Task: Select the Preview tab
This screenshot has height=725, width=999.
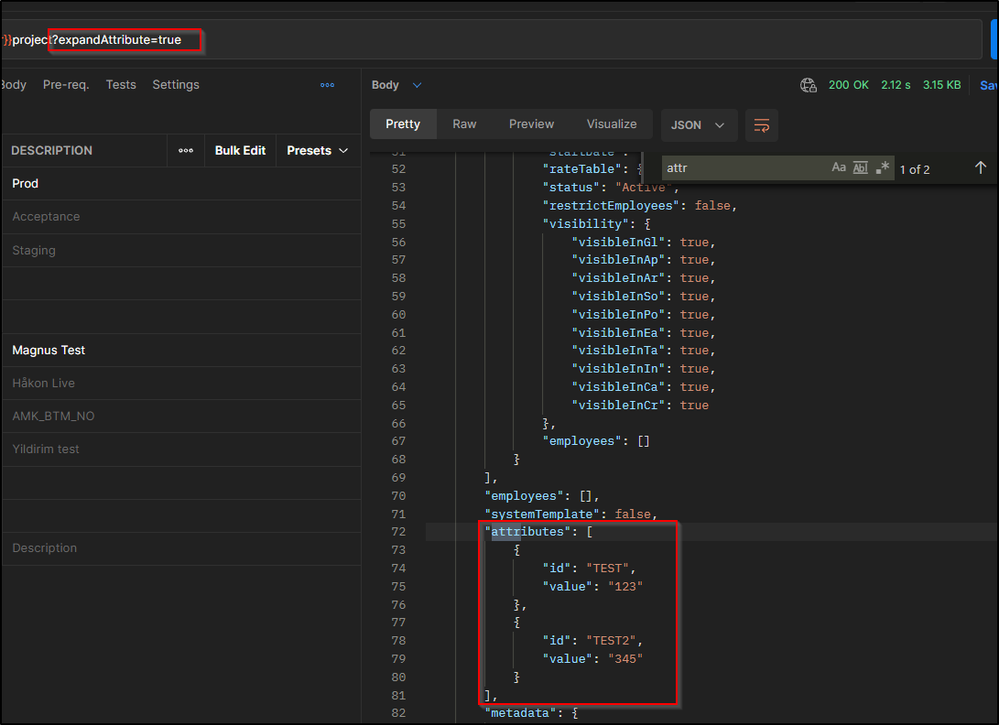Action: (531, 124)
